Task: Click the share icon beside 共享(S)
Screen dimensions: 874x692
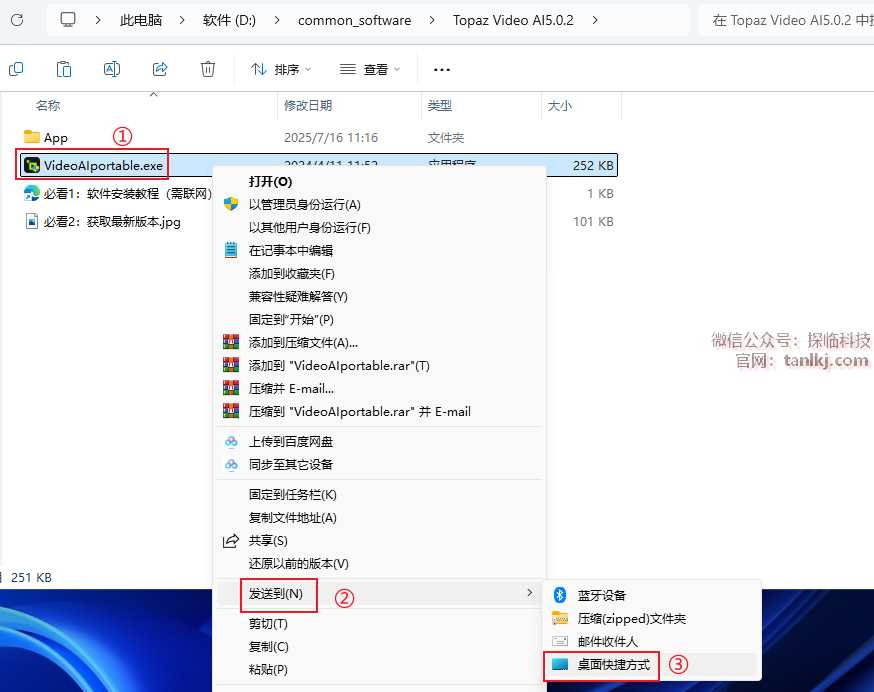Action: tap(231, 540)
